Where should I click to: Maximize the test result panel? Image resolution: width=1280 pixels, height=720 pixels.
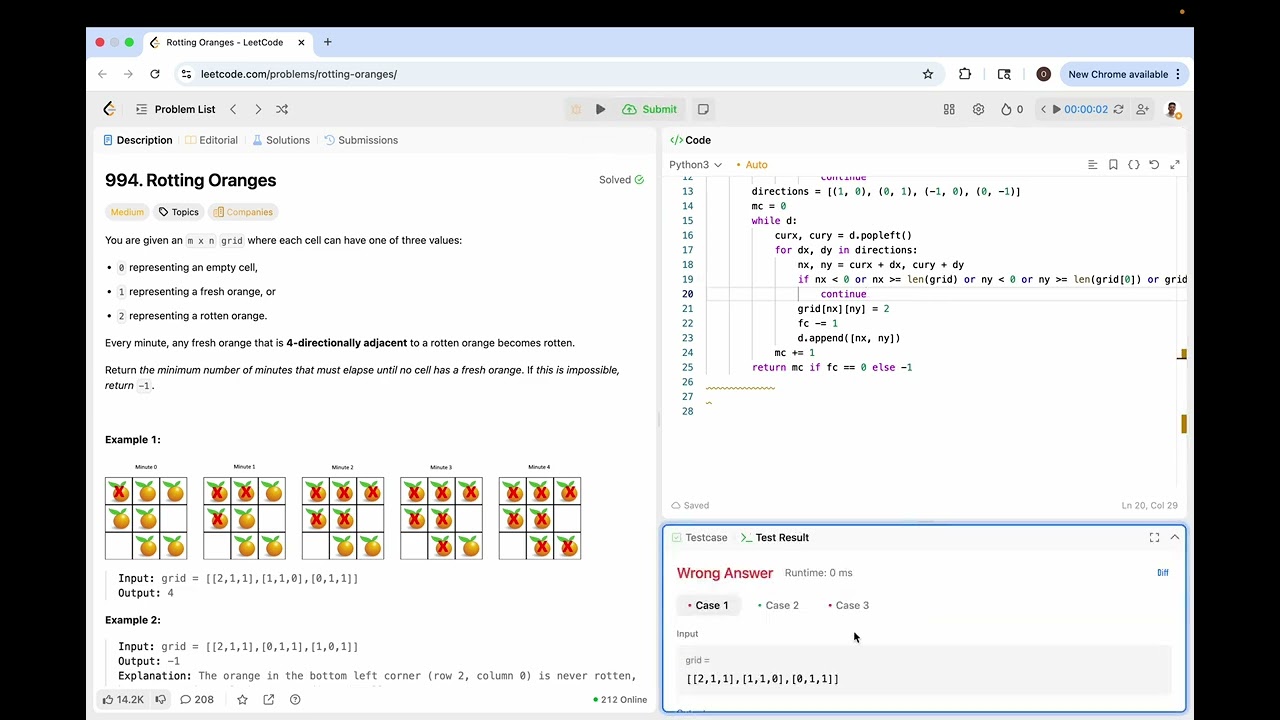[1154, 537]
